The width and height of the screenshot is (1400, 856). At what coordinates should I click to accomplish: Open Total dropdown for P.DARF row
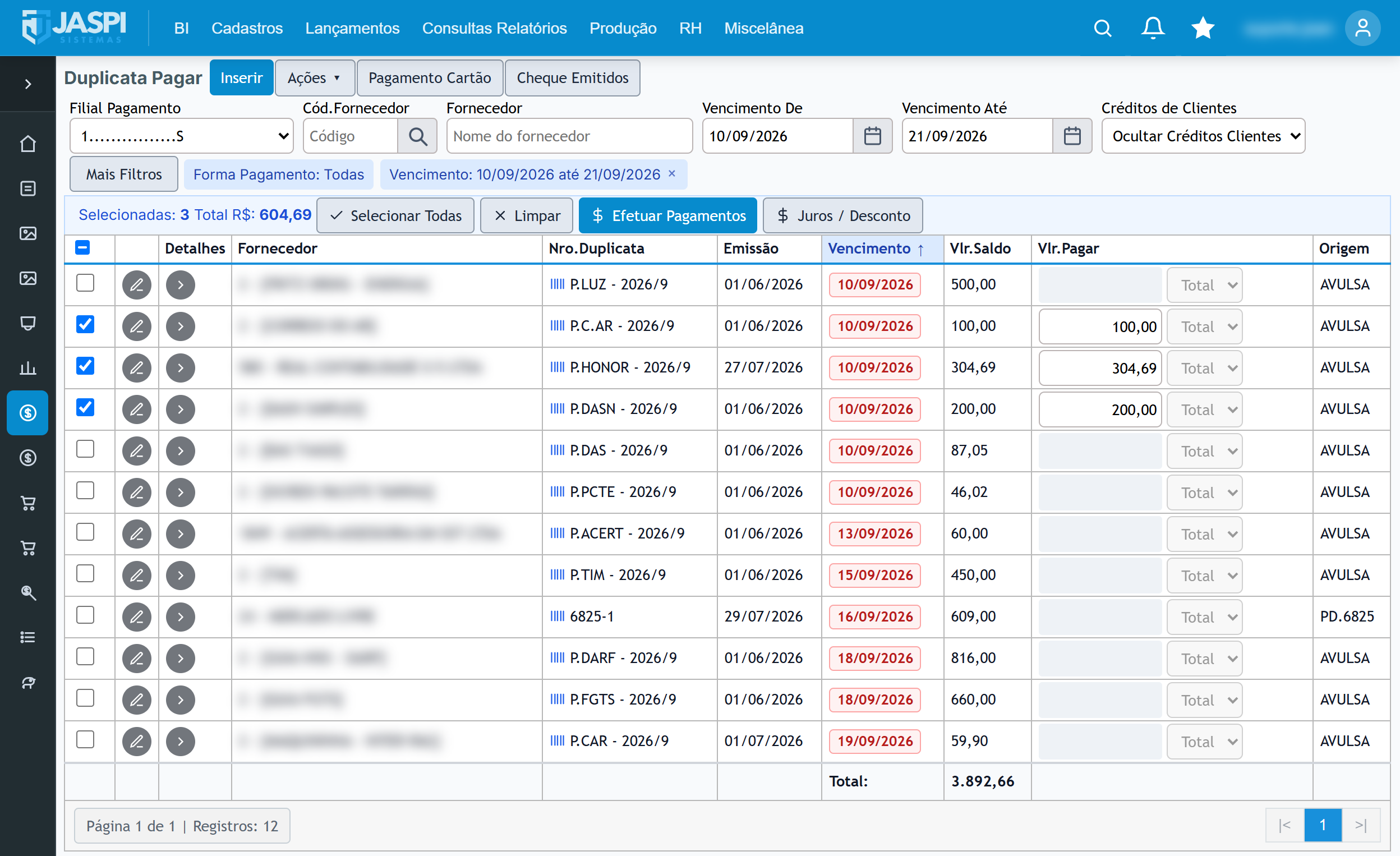[1204, 659]
